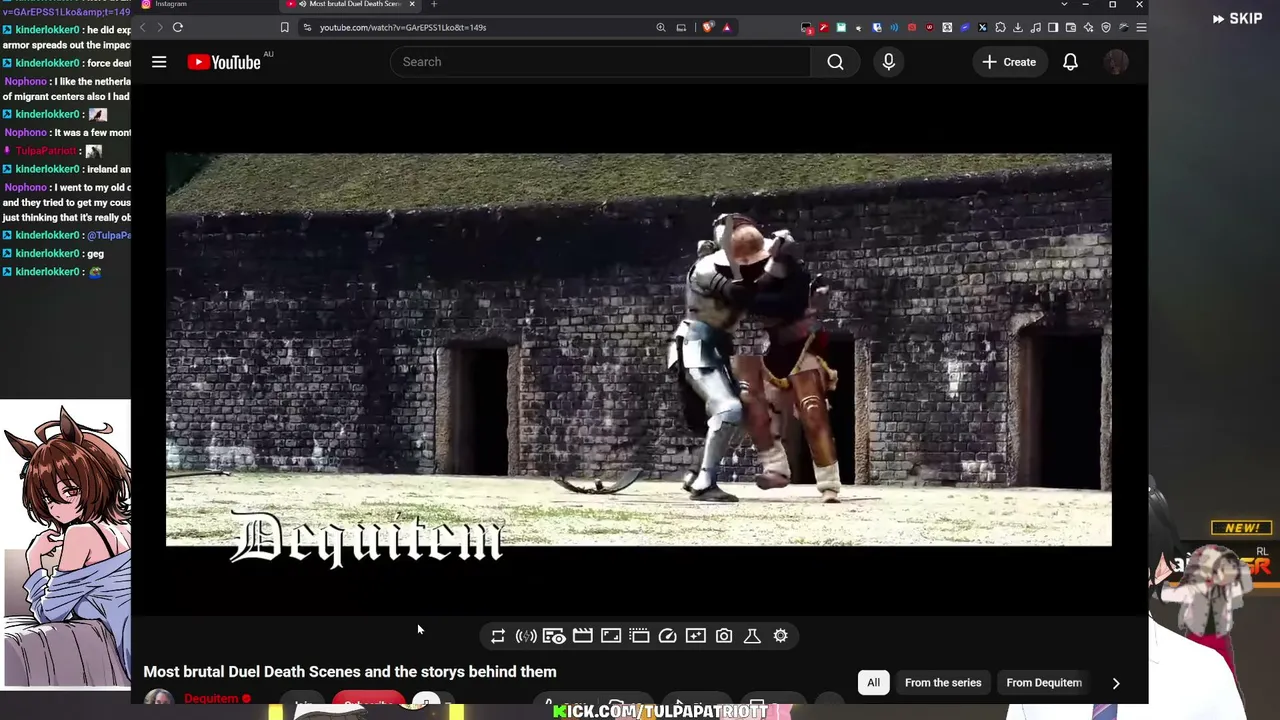This screenshot has width=1280, height=720.
Task: Focus the YouTube search field
Action: 600,62
